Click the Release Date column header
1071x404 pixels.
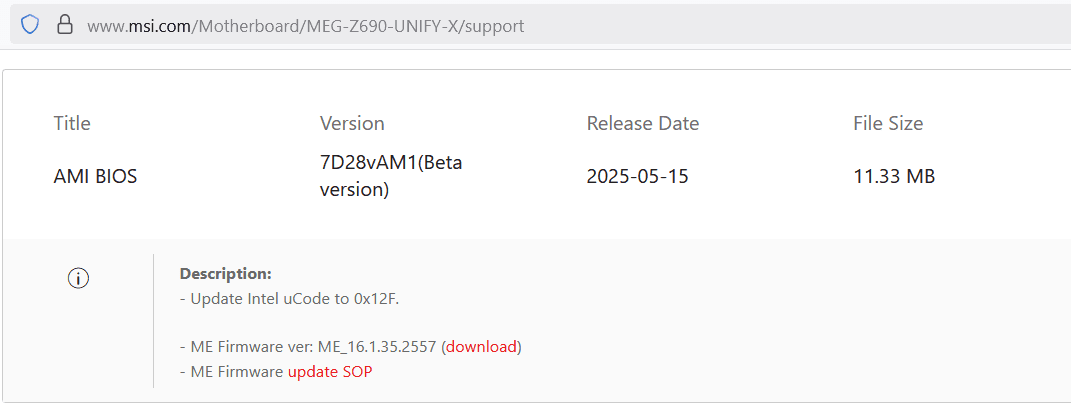[642, 124]
